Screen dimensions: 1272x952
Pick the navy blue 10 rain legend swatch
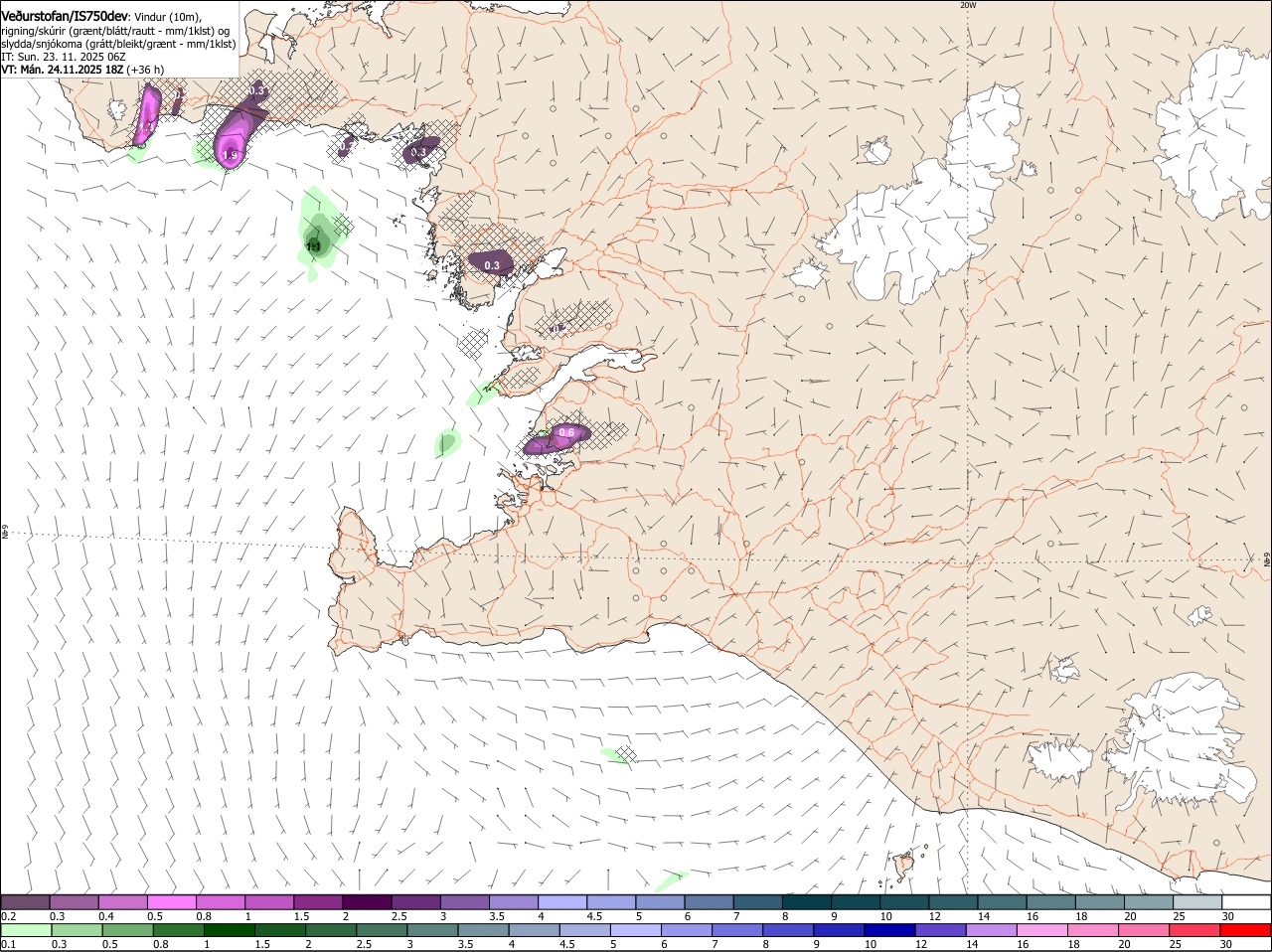click(888, 930)
